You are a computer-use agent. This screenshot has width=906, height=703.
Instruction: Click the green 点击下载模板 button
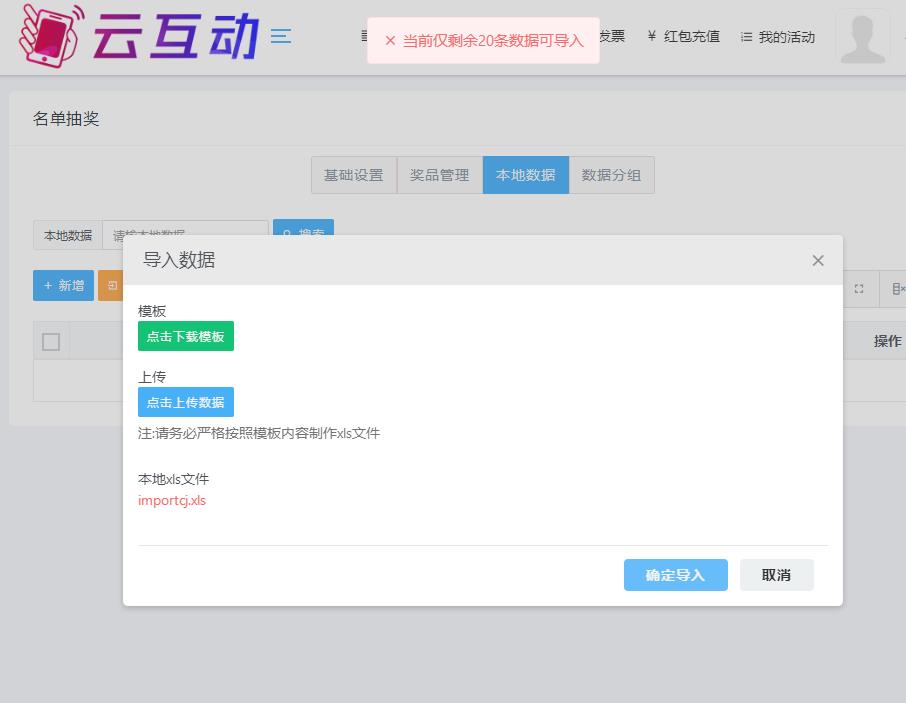186,337
